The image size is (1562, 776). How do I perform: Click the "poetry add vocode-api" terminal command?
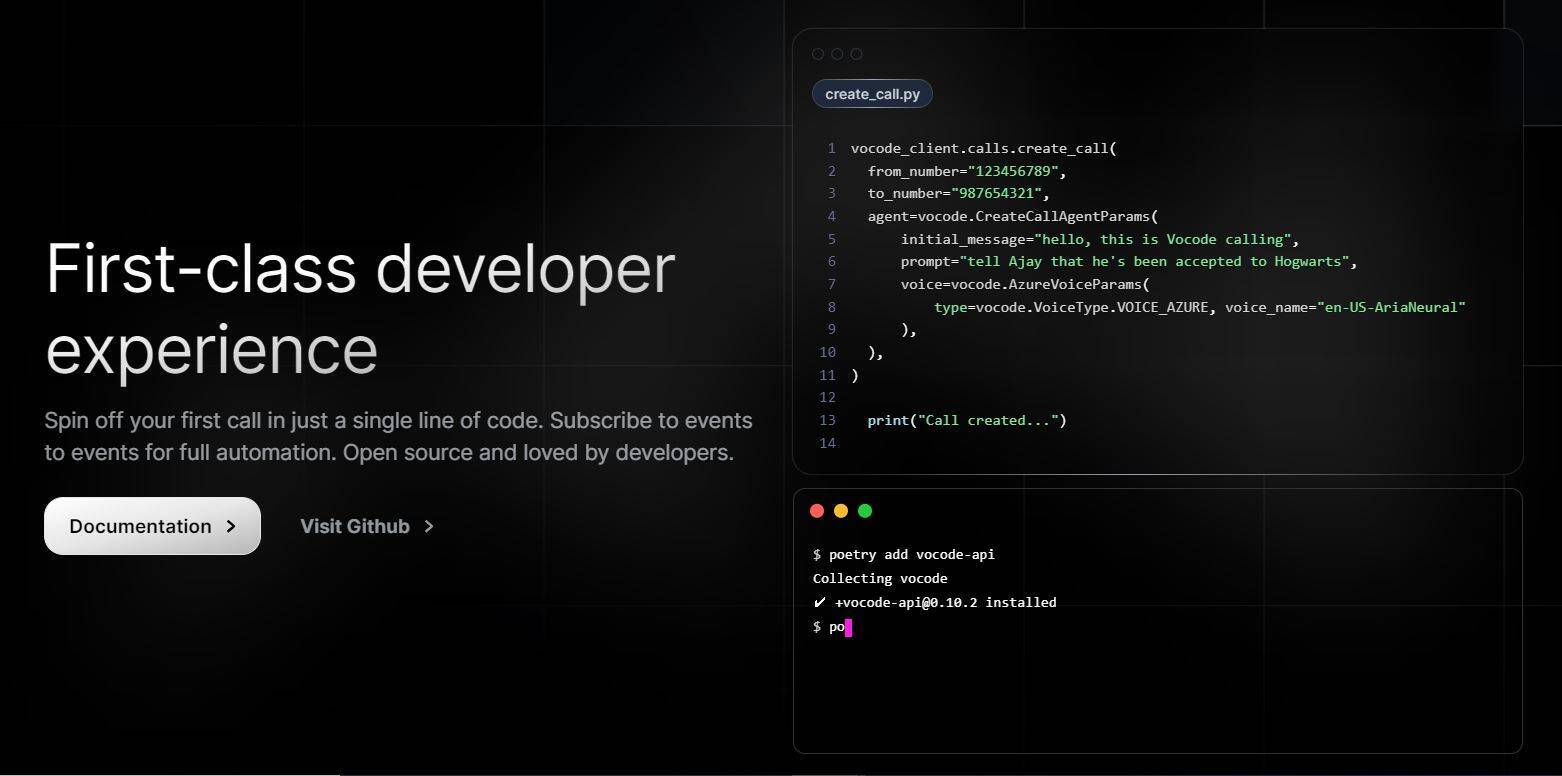pos(911,554)
